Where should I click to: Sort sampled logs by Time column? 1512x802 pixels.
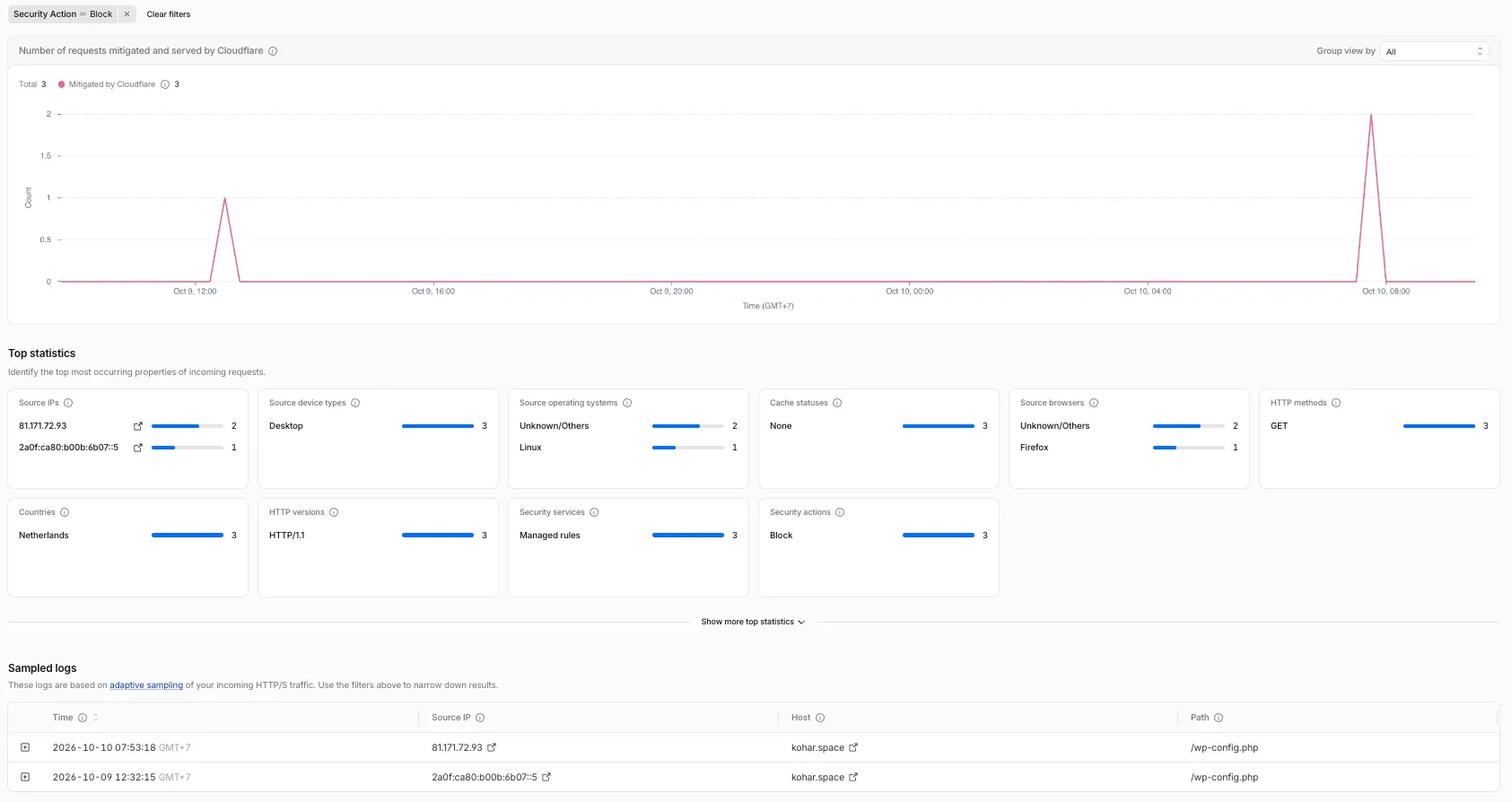[x=95, y=718]
